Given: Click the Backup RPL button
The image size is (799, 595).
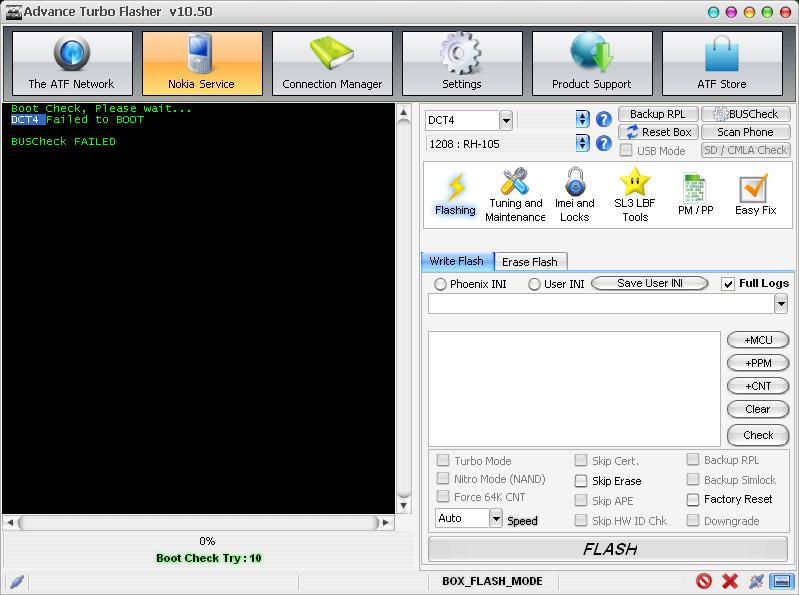Looking at the screenshot, I should click(658, 114).
